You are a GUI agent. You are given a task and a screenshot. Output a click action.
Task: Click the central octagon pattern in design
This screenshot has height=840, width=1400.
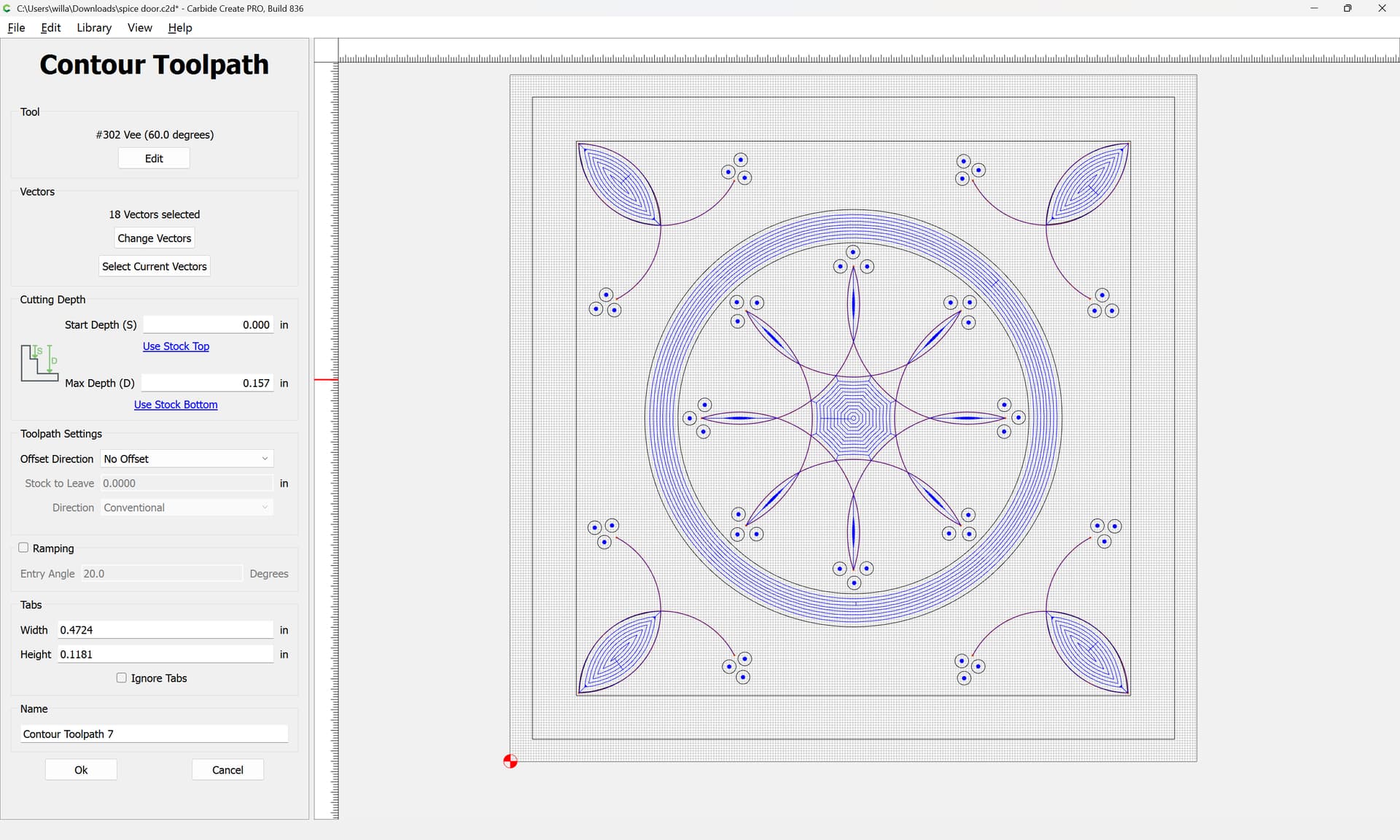[x=853, y=418]
